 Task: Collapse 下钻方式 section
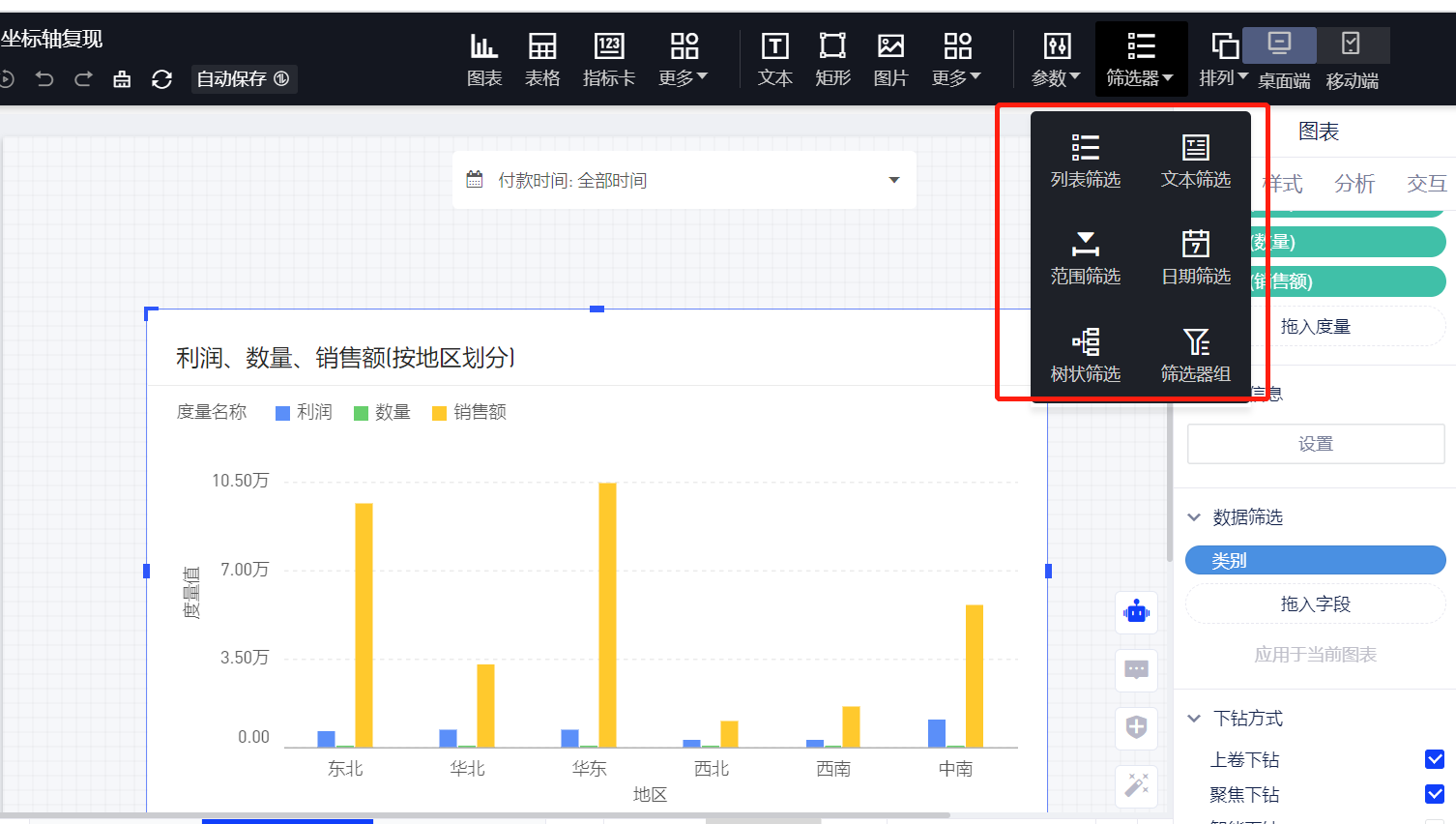coord(1194,719)
